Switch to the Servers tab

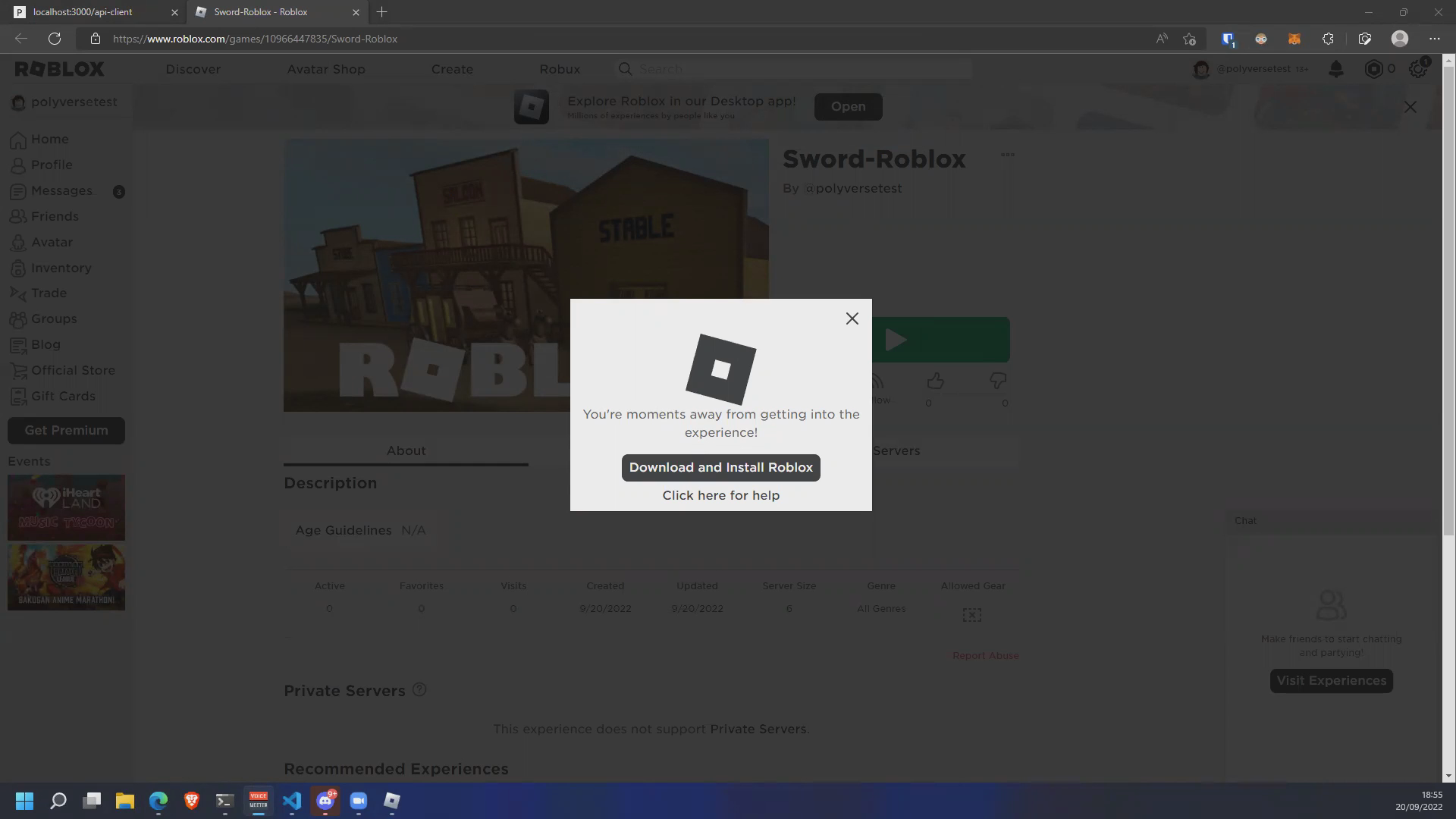(x=896, y=450)
